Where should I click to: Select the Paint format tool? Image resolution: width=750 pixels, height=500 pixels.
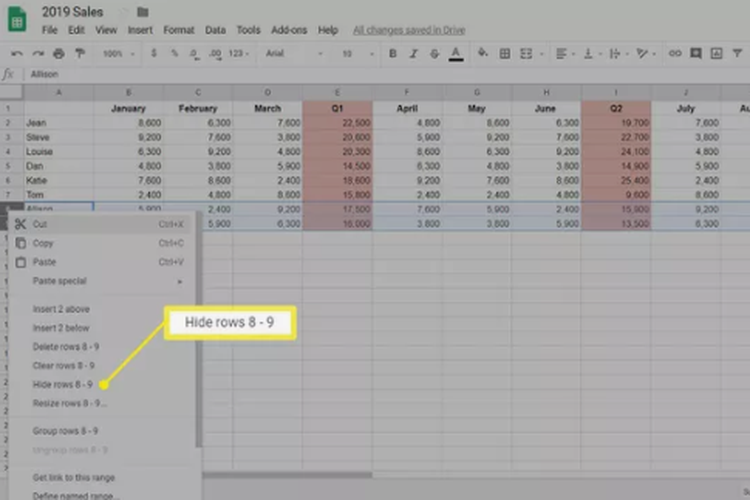click(80, 54)
